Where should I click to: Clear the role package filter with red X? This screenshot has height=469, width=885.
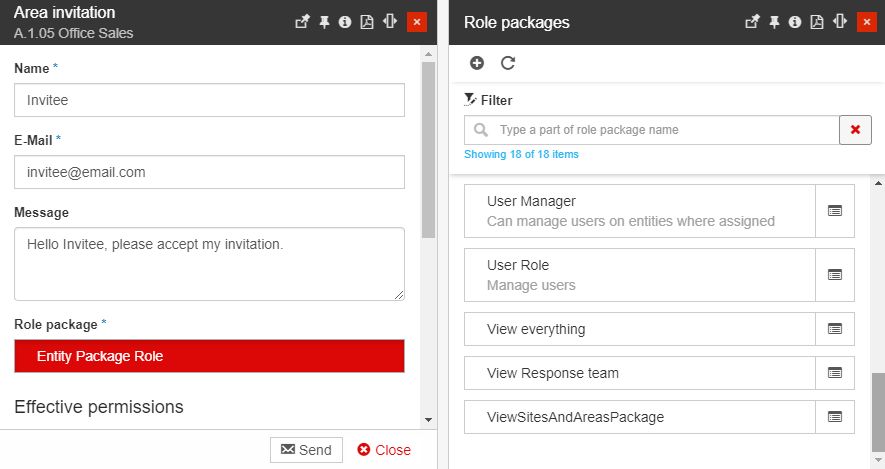(855, 130)
